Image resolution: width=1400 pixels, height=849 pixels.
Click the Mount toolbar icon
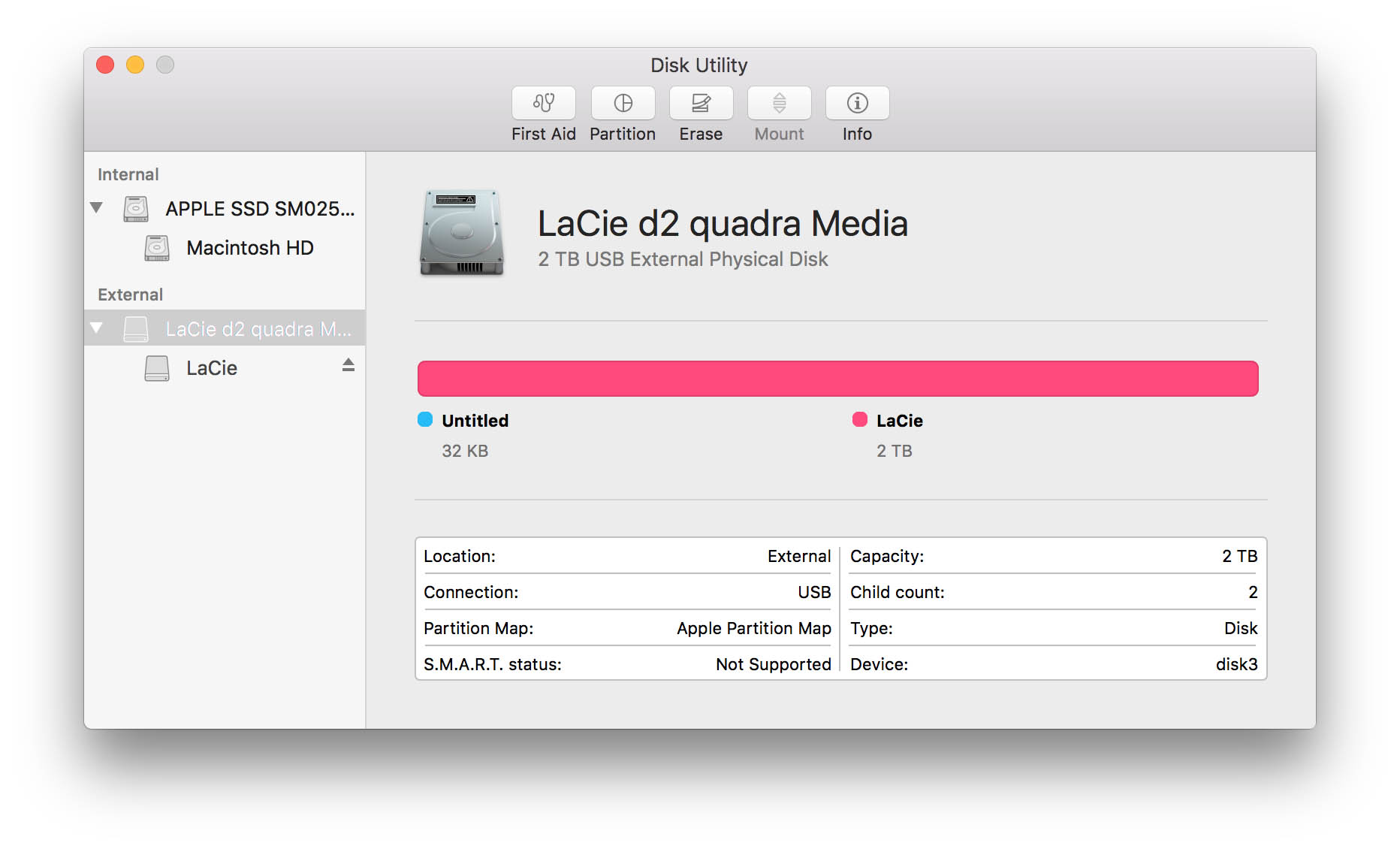(779, 103)
